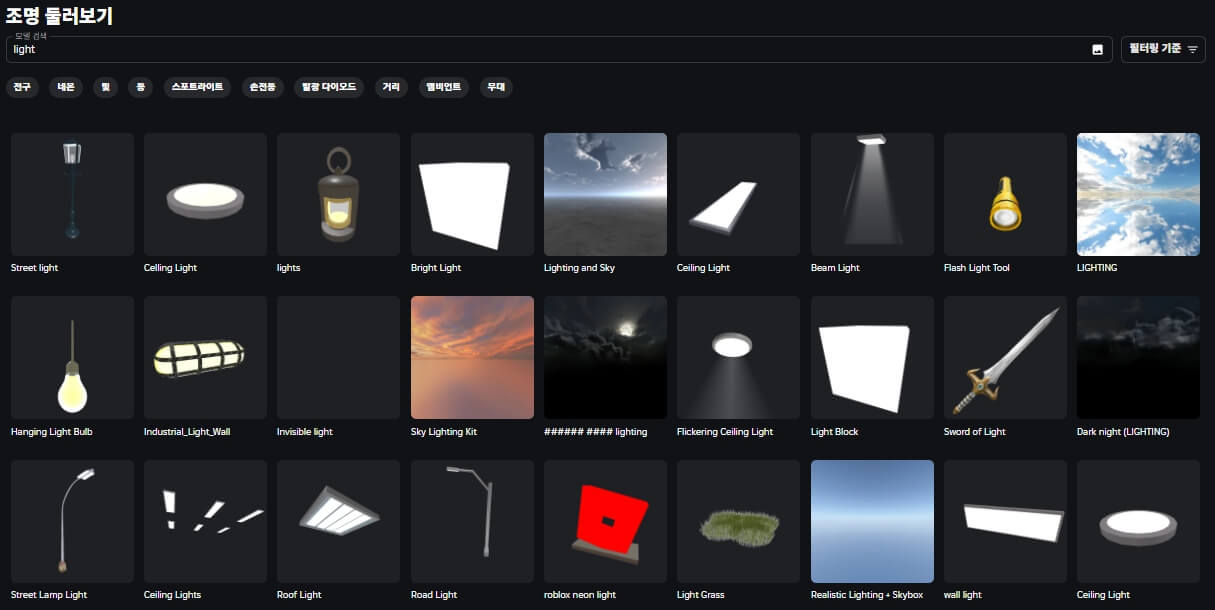Select the lantern 'lights' model thumbnail
Screen dimensions: 1215x610
click(338, 194)
